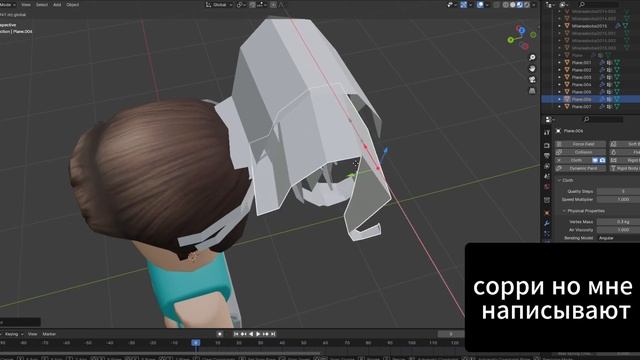Click the Quality Steps value field
Viewport: 640px width, 360px height.
[x=618, y=191]
